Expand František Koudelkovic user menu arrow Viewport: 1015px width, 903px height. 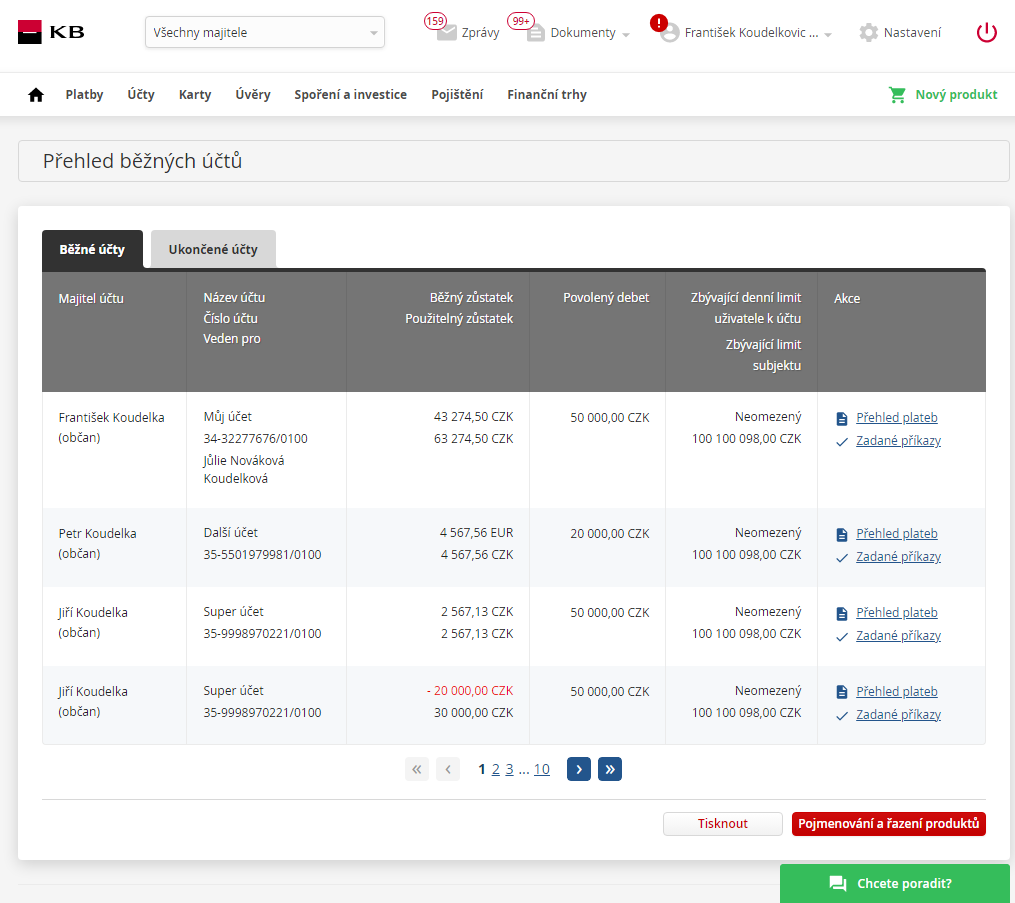click(828, 34)
